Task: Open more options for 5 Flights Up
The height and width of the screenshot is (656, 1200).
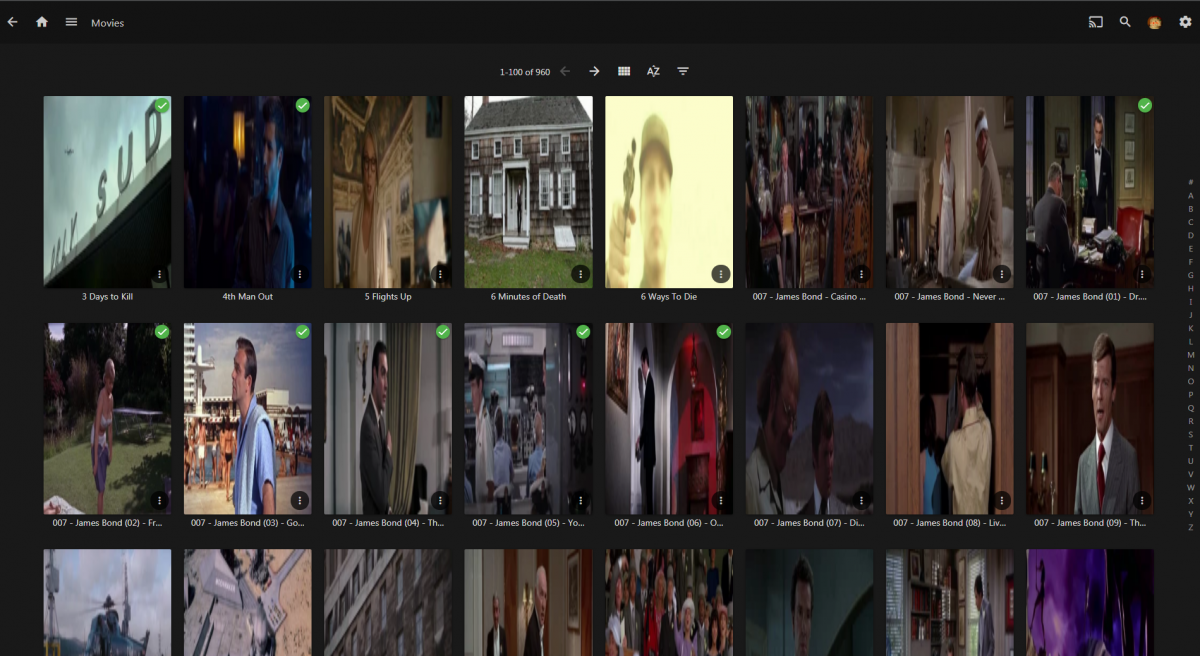Action: pyautogui.click(x=440, y=274)
